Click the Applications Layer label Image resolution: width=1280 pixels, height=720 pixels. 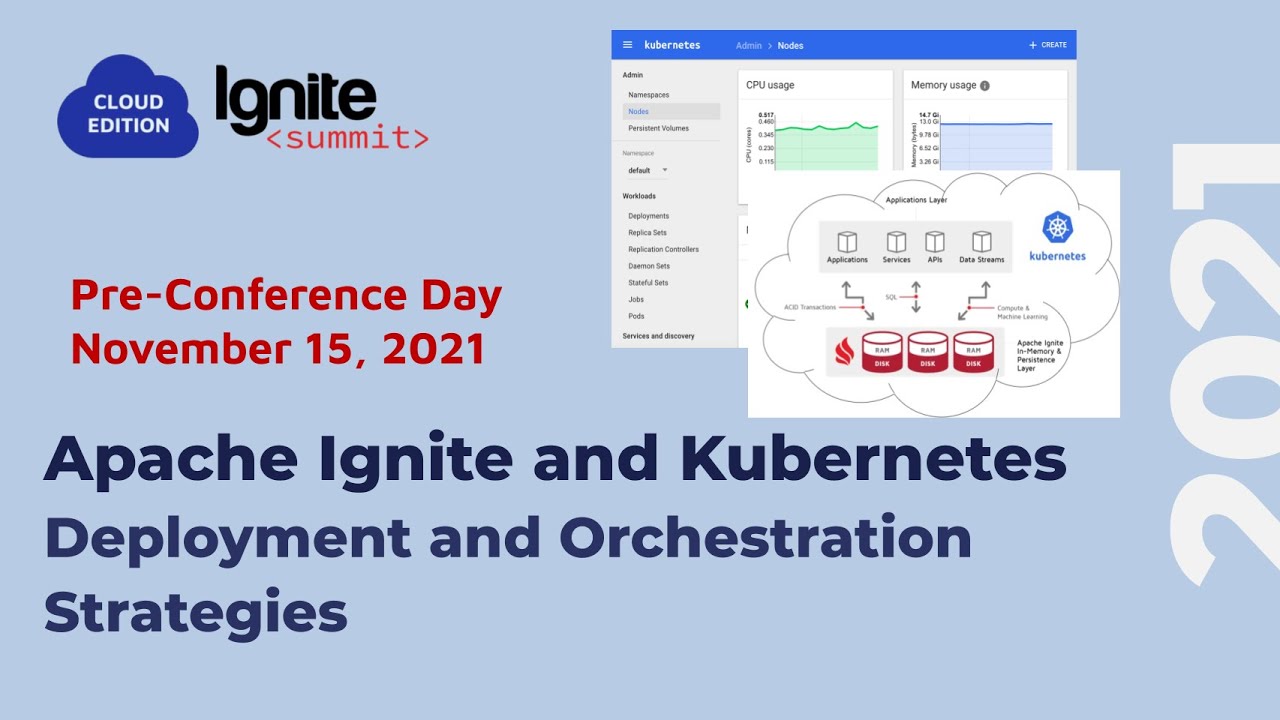click(x=916, y=200)
